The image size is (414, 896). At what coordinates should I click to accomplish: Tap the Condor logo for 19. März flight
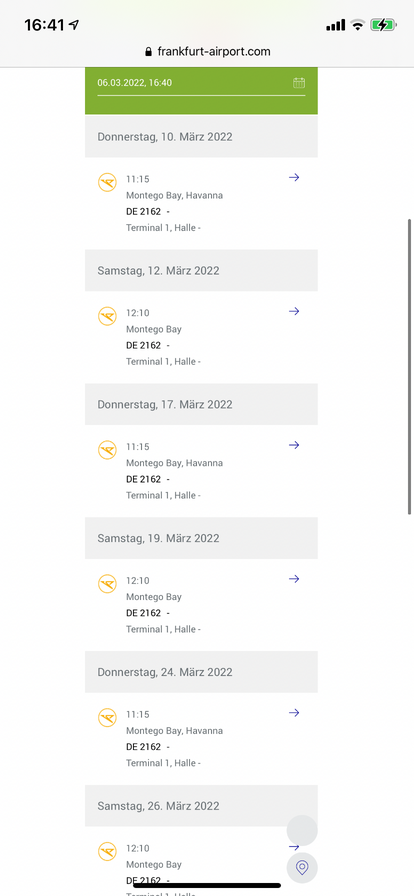point(107,584)
